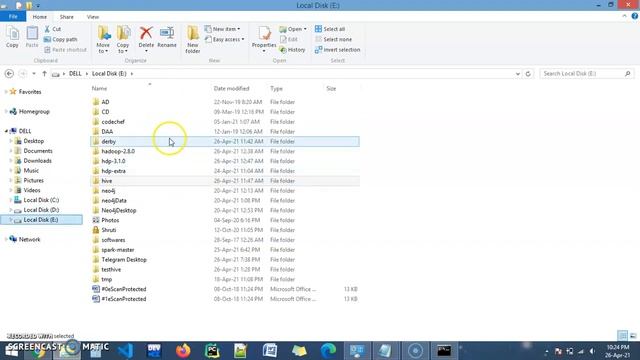The height and width of the screenshot is (360, 640).
Task: Click the Copy icon in Clipboard group
Action: (x=12, y=37)
